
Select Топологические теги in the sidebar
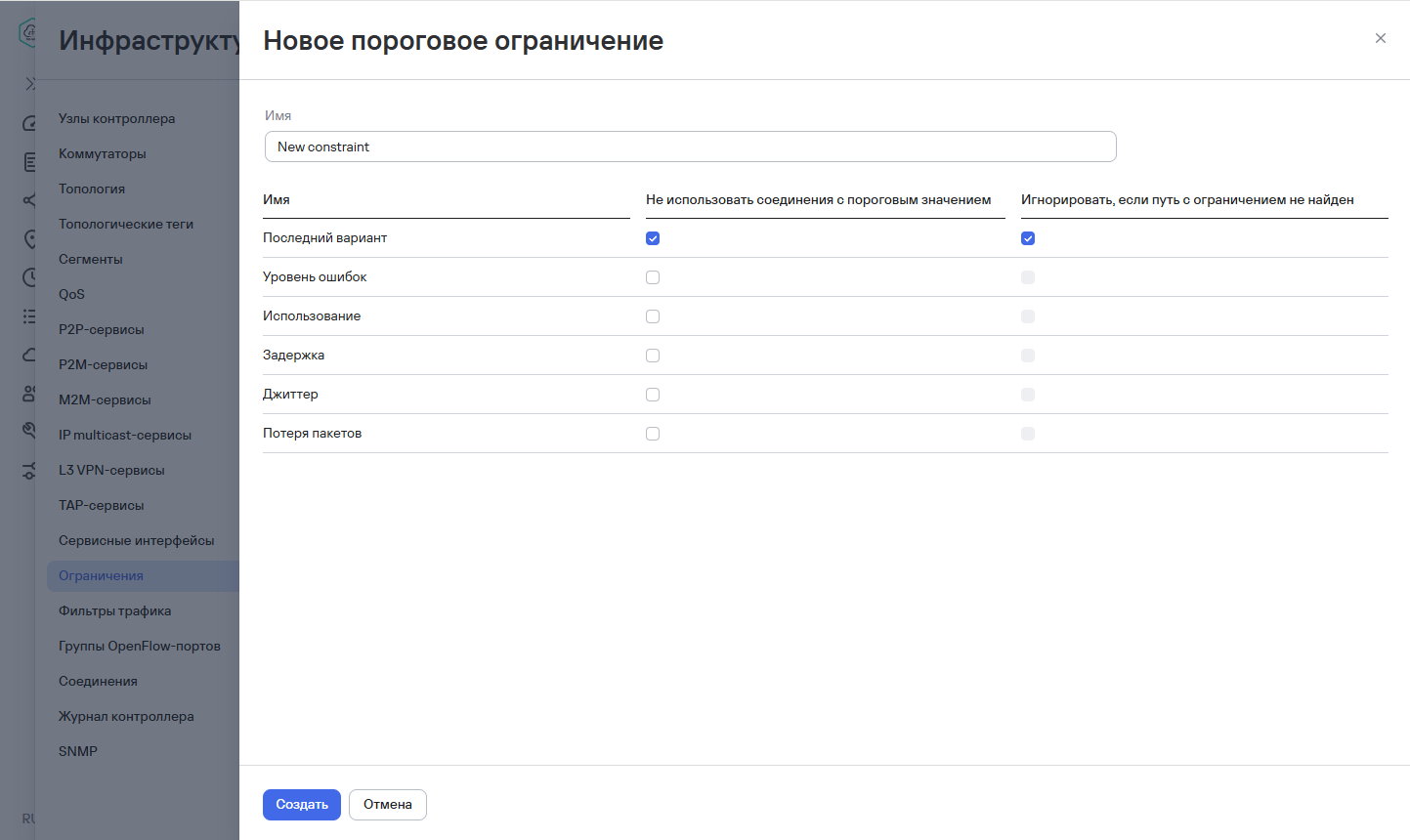(x=126, y=224)
